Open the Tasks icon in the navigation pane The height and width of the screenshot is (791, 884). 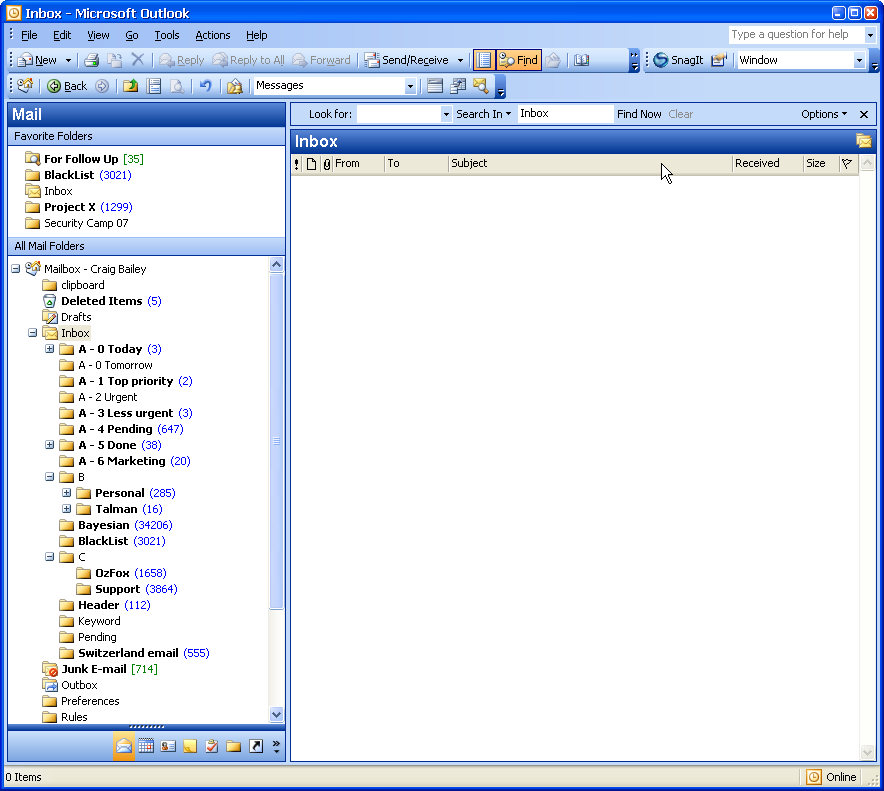click(212, 745)
